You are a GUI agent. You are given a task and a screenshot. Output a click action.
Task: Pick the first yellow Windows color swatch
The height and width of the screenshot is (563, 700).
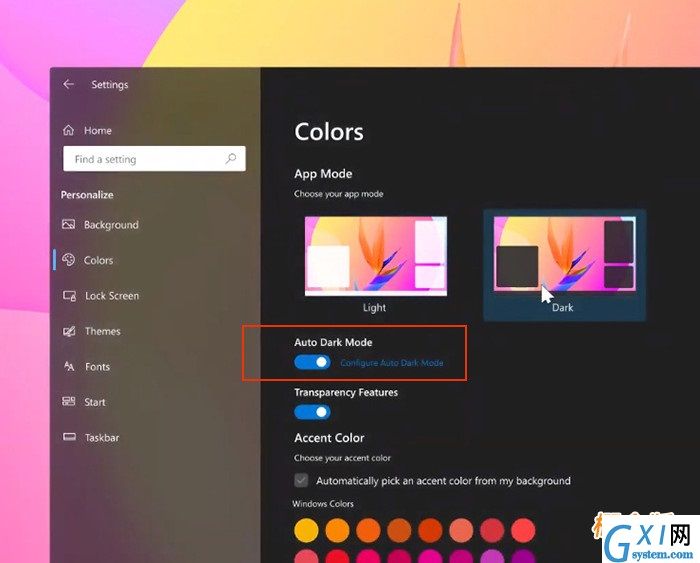tap(306, 530)
